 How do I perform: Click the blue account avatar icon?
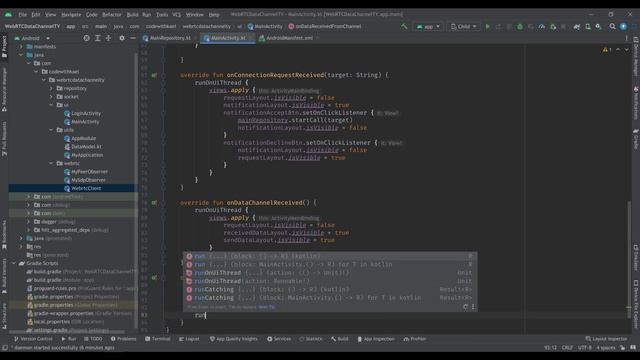[623, 27]
